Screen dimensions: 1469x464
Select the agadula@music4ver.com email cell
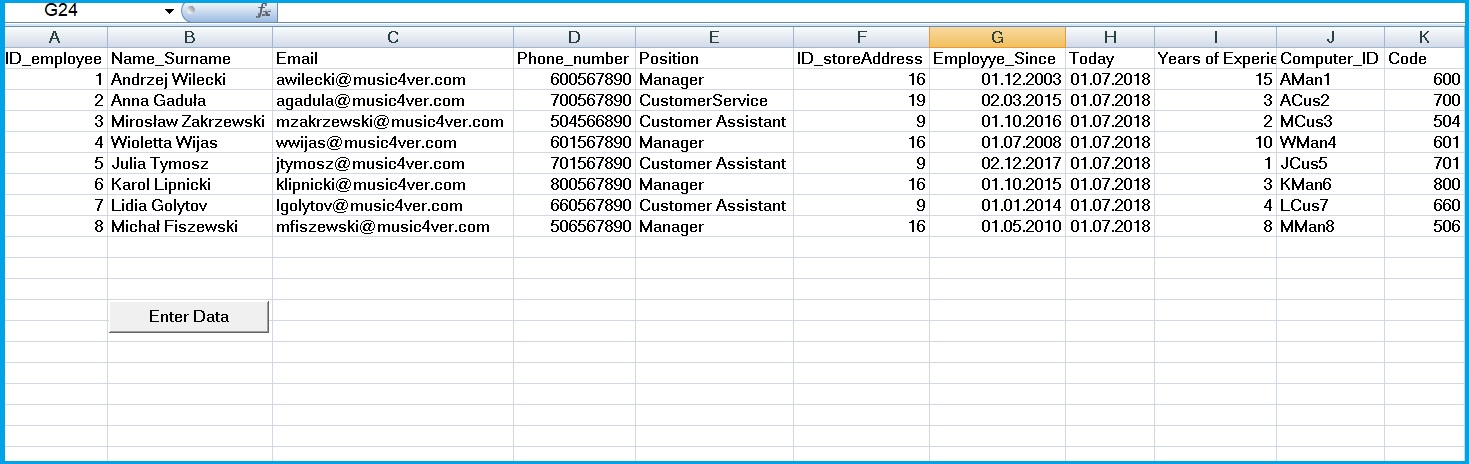[392, 101]
